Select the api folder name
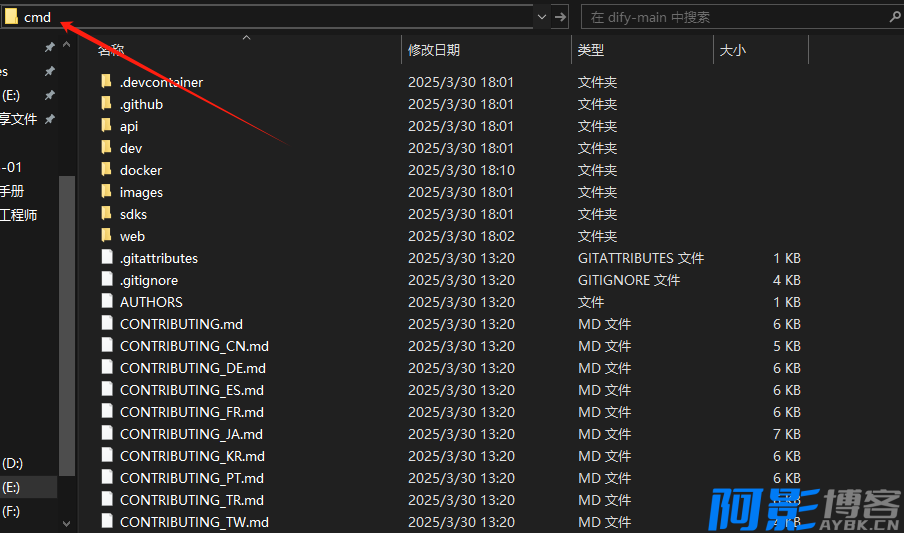This screenshot has width=904, height=533. point(129,126)
